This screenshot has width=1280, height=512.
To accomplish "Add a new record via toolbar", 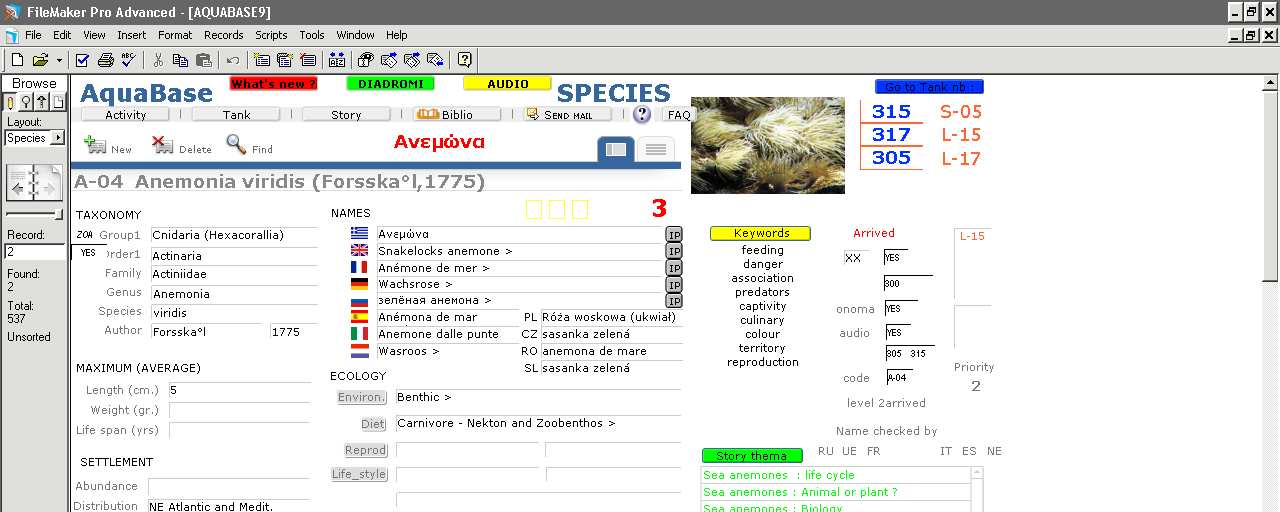I will 262,60.
